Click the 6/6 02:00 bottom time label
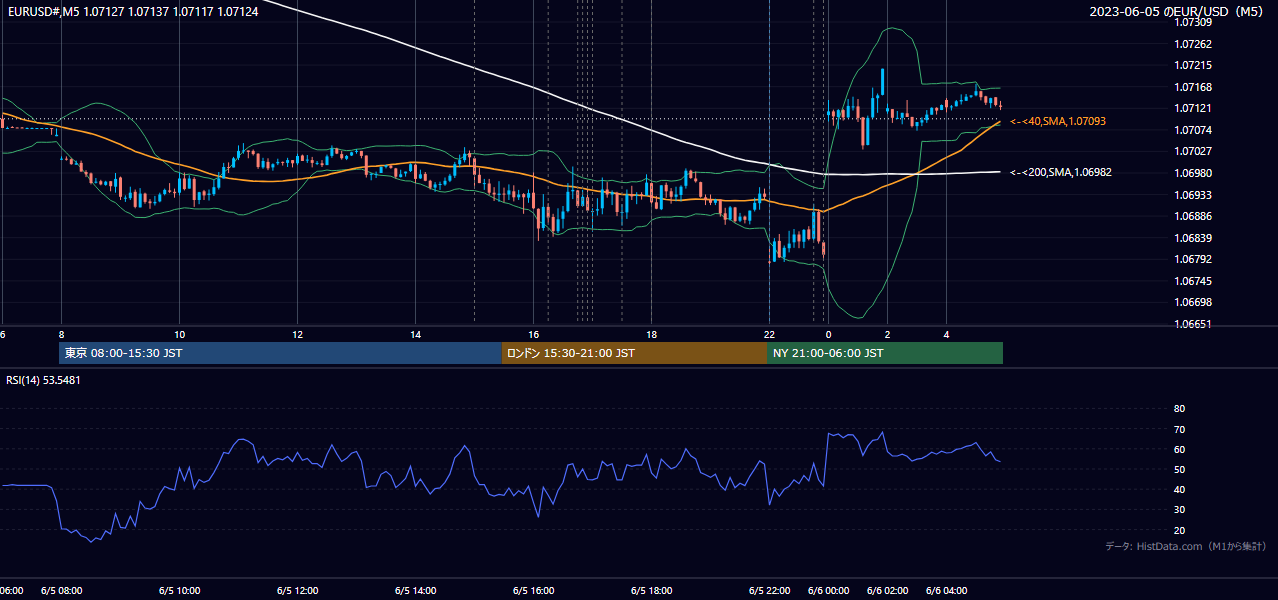Viewport: 1278px width, 600px height. pos(887,591)
